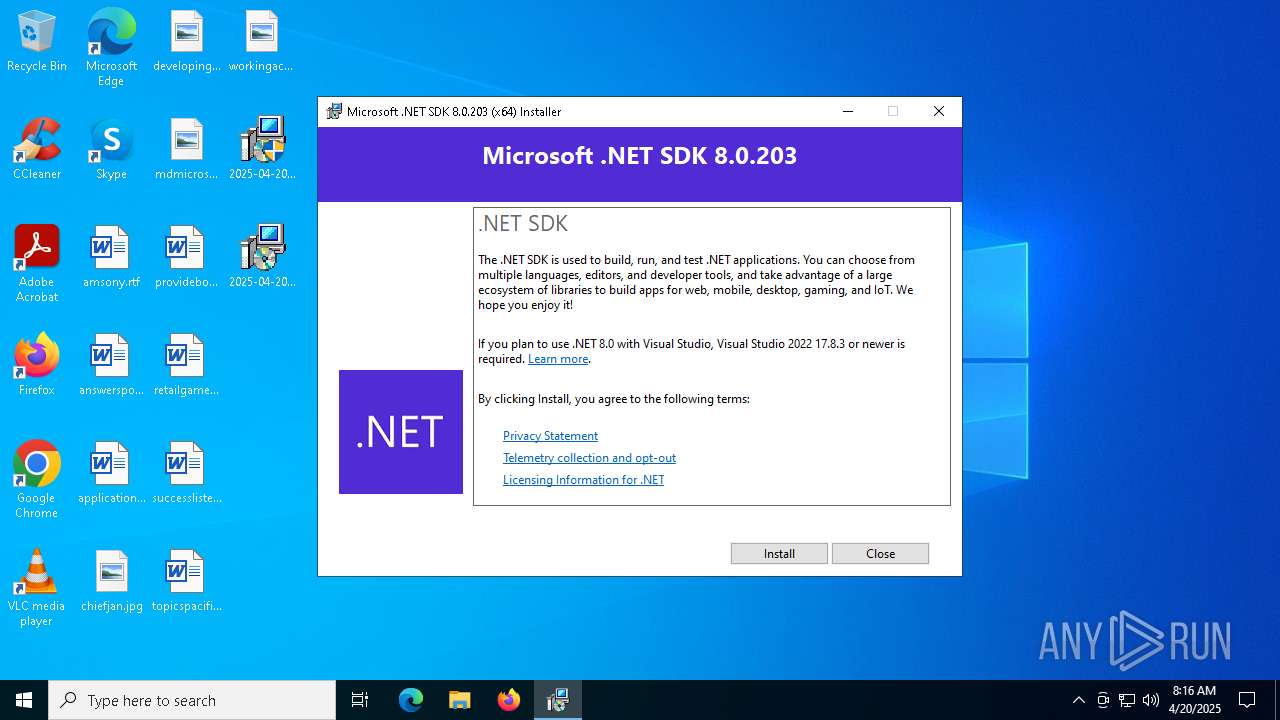The height and width of the screenshot is (720, 1280).
Task: Select the Google Chrome desktop shortcut
Action: pos(37,480)
